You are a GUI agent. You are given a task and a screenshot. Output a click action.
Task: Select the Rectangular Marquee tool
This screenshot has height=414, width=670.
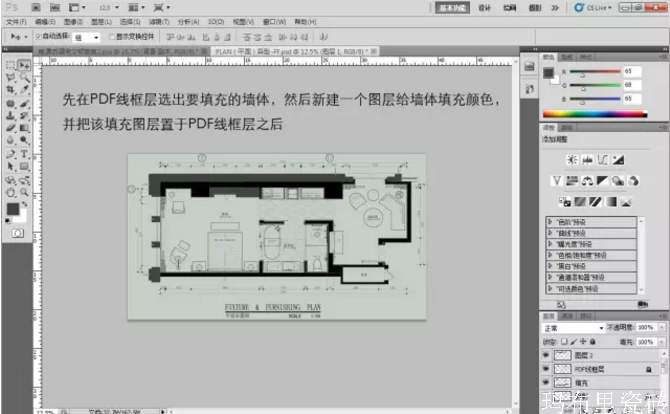point(10,65)
